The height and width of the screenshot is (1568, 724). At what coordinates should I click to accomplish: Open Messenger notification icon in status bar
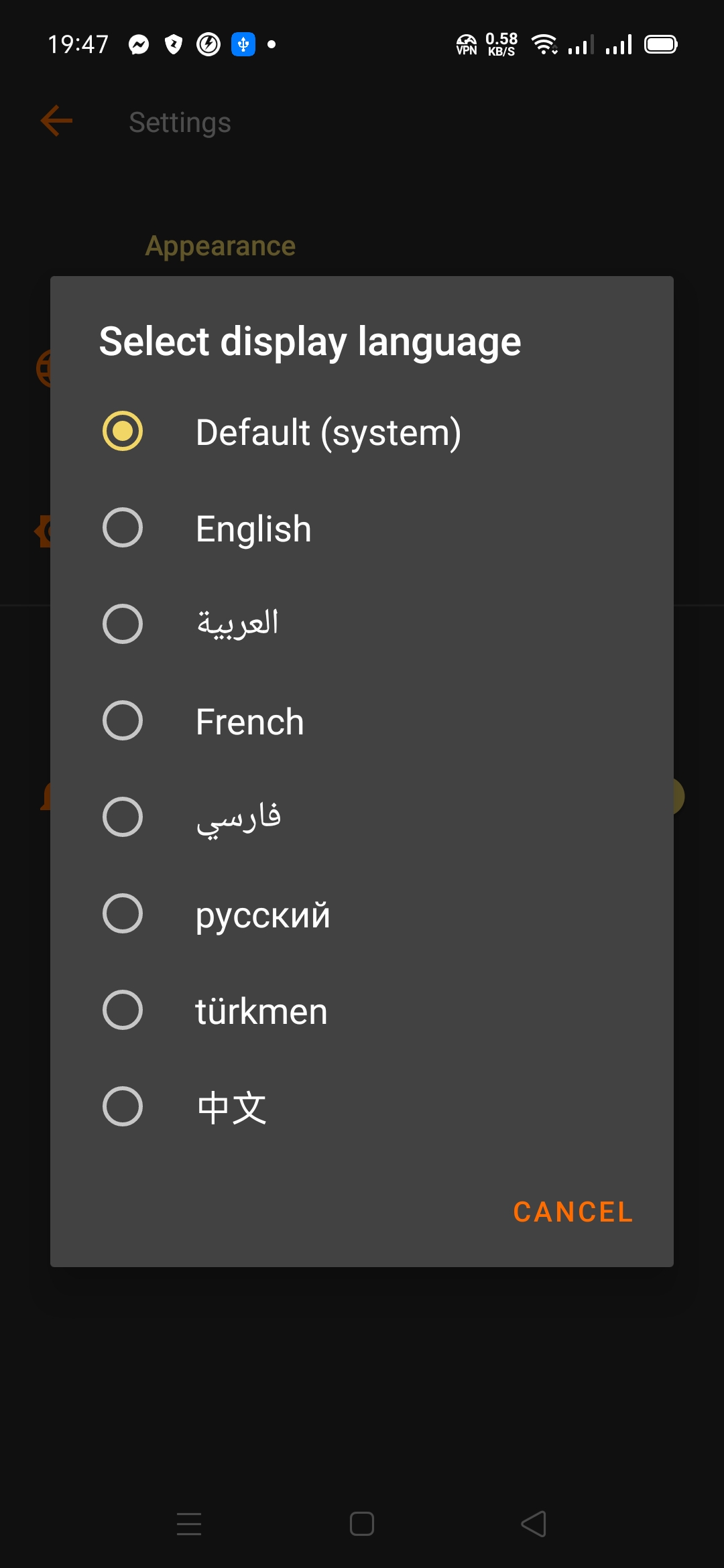pos(139,45)
